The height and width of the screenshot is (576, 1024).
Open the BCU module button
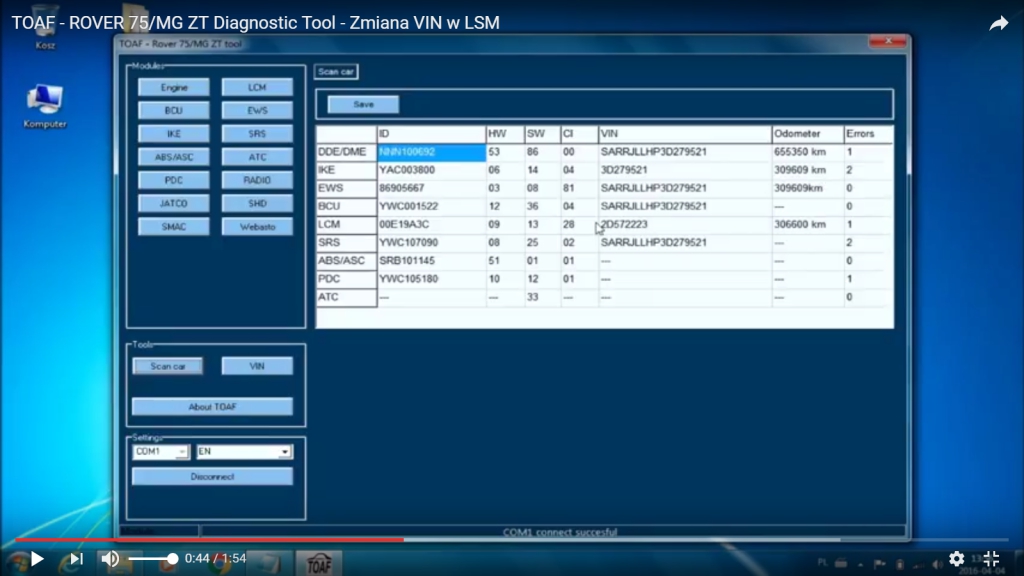click(x=174, y=110)
